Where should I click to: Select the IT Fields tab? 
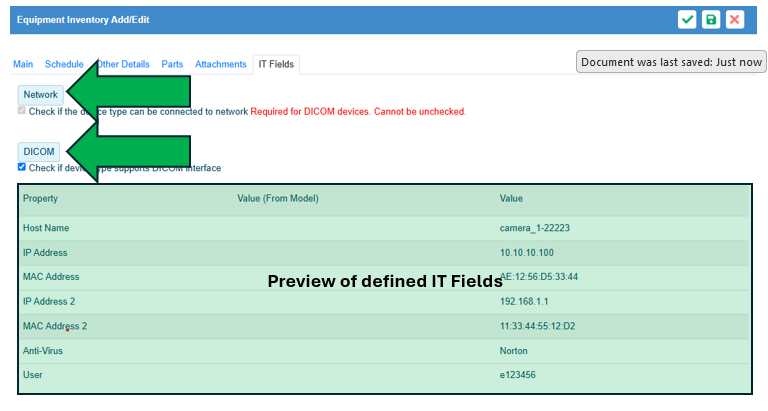click(276, 64)
